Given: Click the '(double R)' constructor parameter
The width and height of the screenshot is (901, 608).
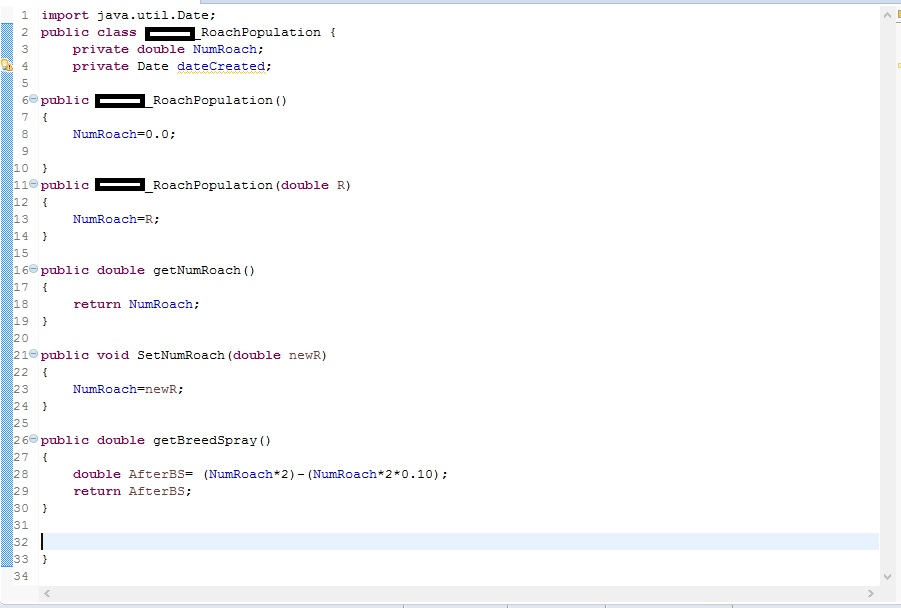Looking at the screenshot, I should click(313, 186).
